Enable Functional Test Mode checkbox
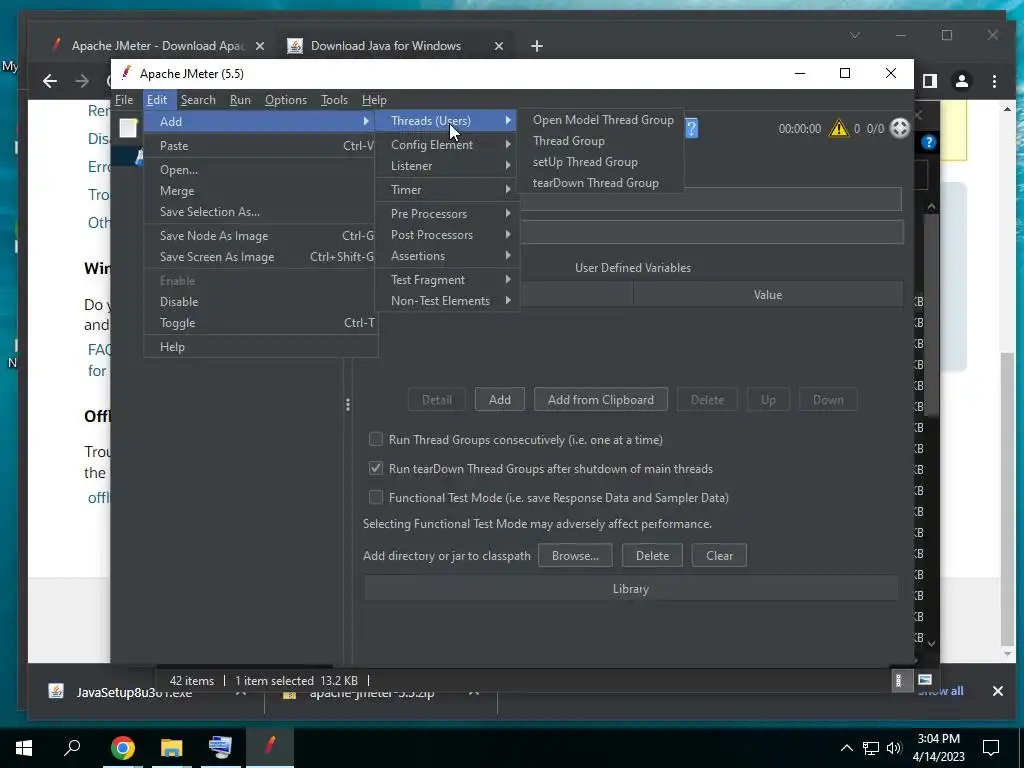Screen dimensions: 1024x768 click(x=376, y=498)
